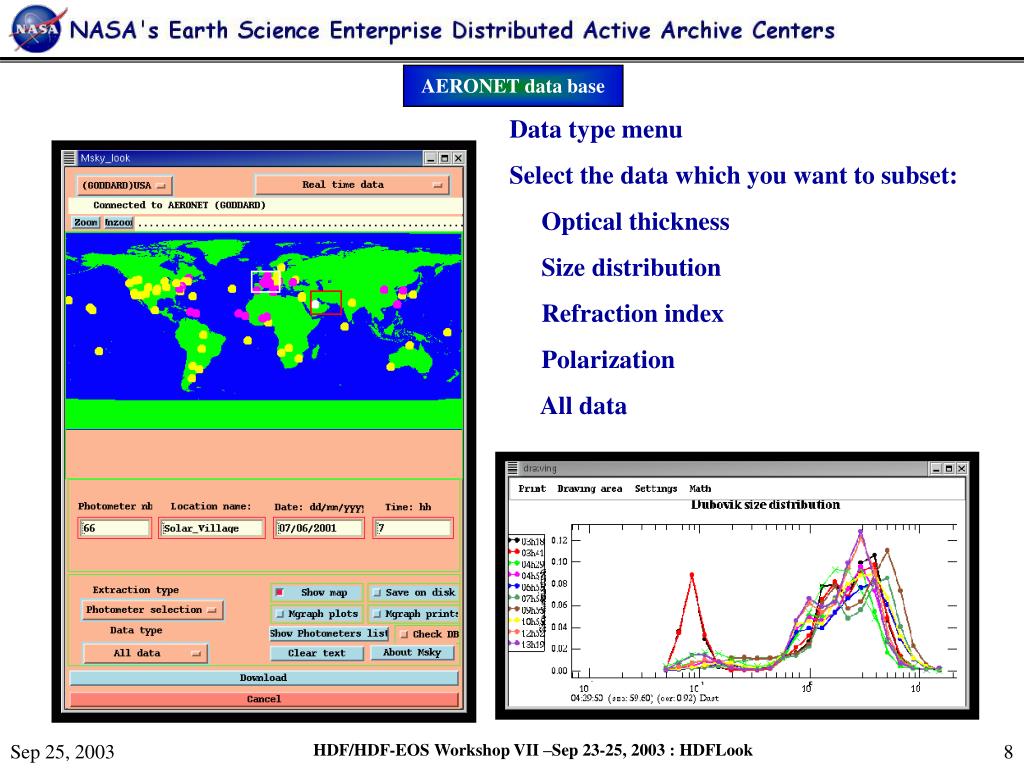This screenshot has width=1024, height=768.
Task: Enable the Mgraph prints checkbox
Action: 377,614
